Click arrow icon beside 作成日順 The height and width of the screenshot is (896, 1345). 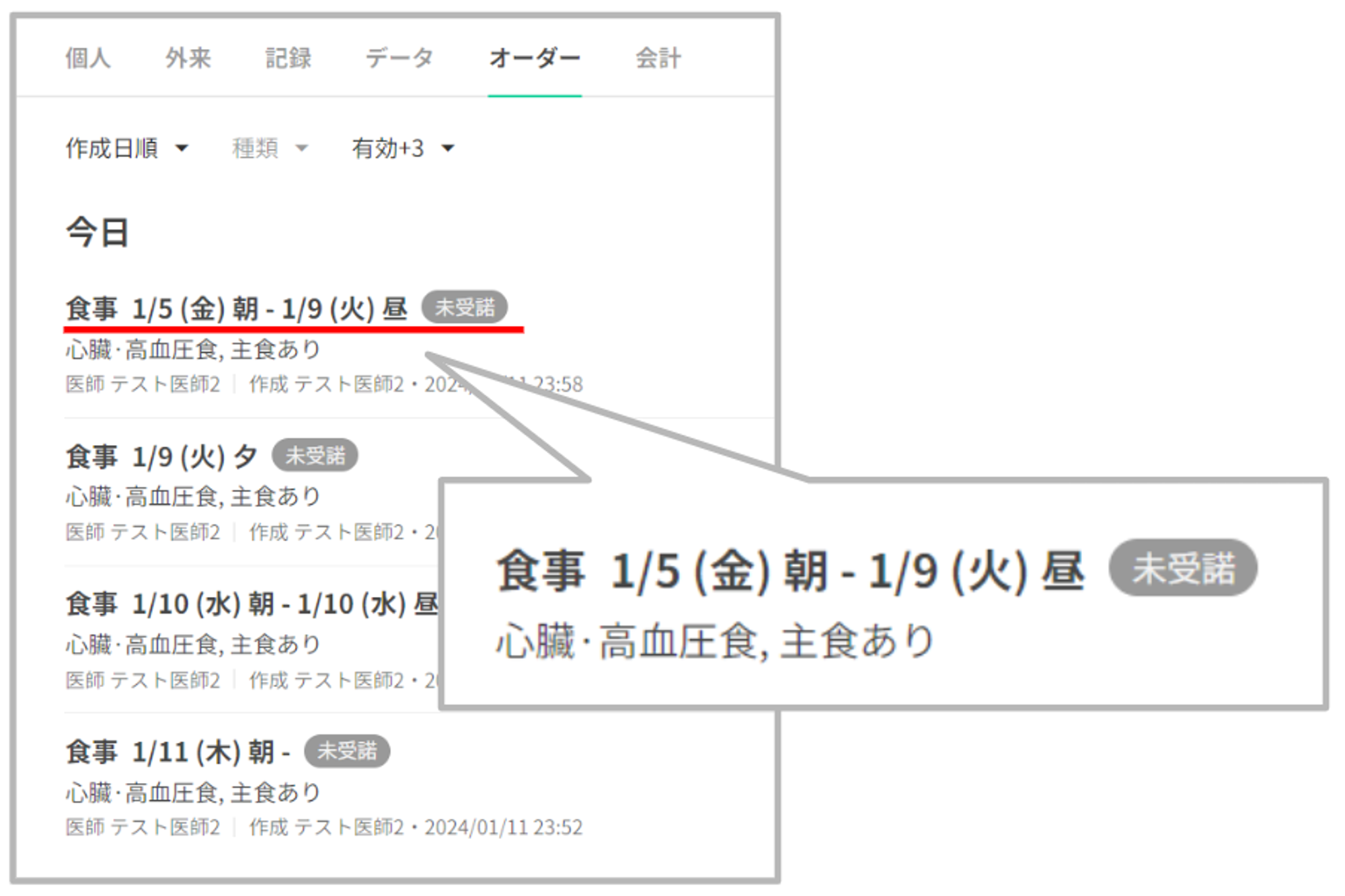point(182,149)
